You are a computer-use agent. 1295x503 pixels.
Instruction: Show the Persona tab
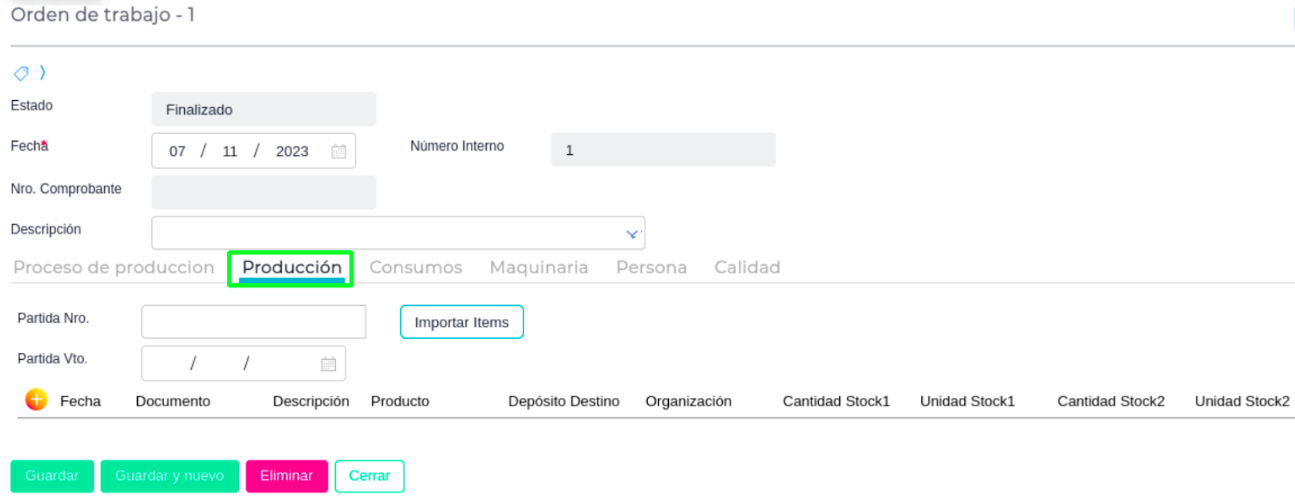[651, 268]
